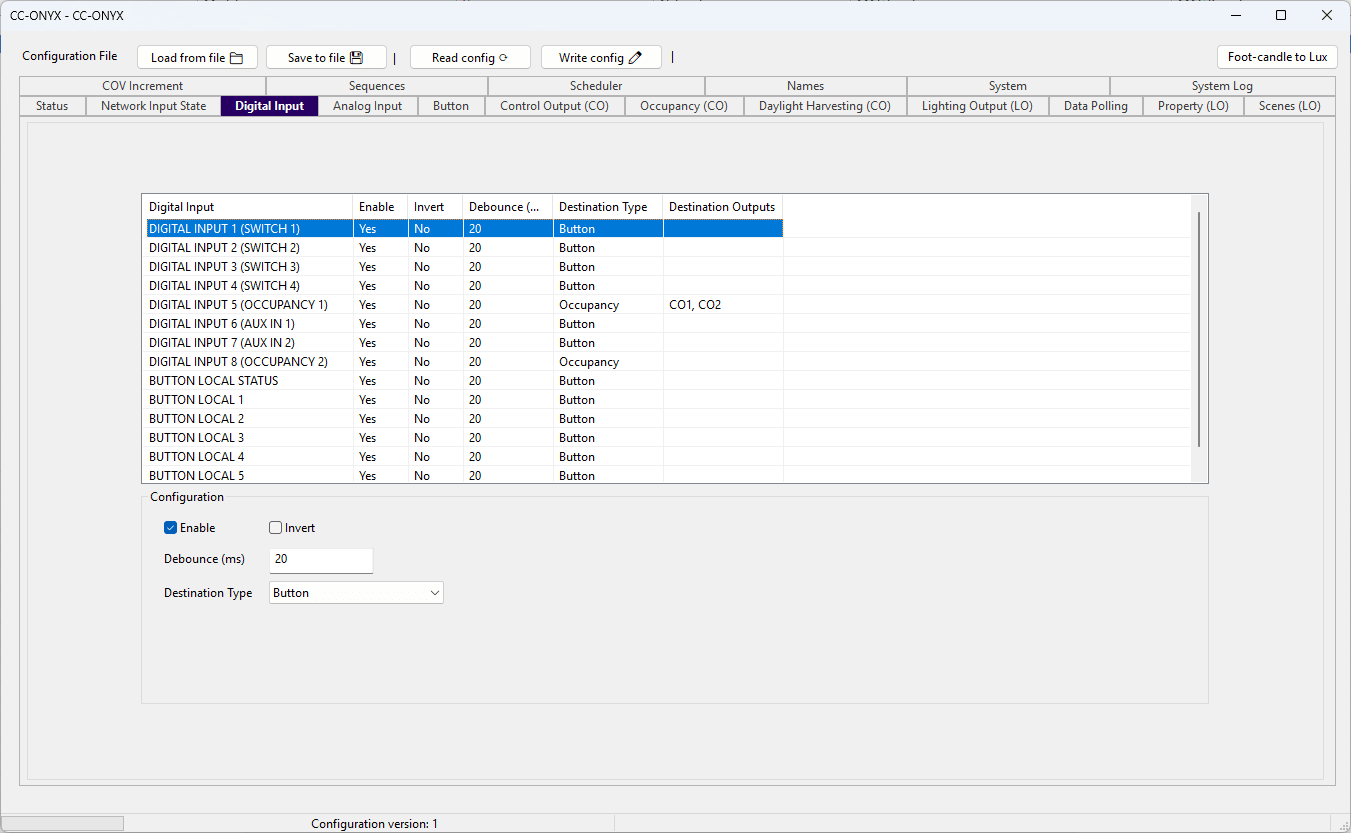Viewport: 1351px width, 833px height.
Task: Click the Enable column header
Action: 380,207
